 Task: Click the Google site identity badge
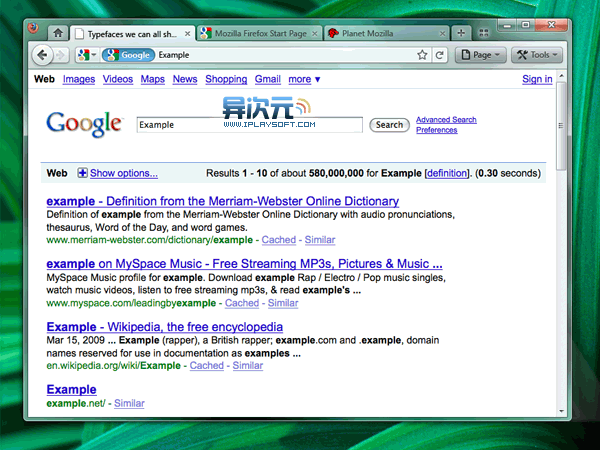(x=128, y=55)
